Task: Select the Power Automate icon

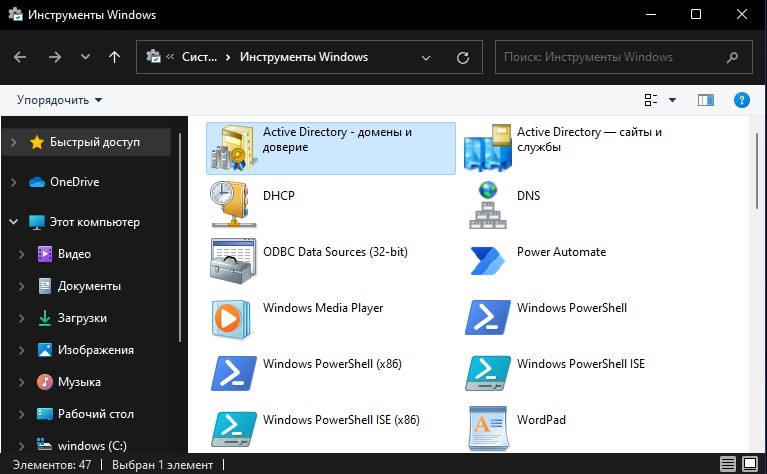Action: [487, 261]
